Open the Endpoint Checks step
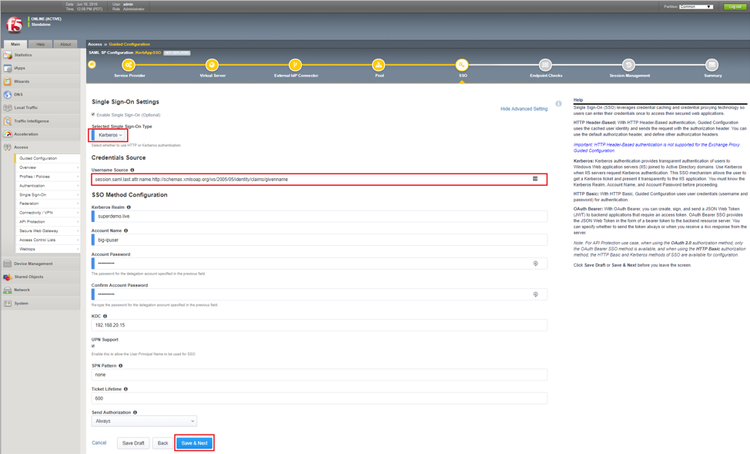 (x=545, y=65)
